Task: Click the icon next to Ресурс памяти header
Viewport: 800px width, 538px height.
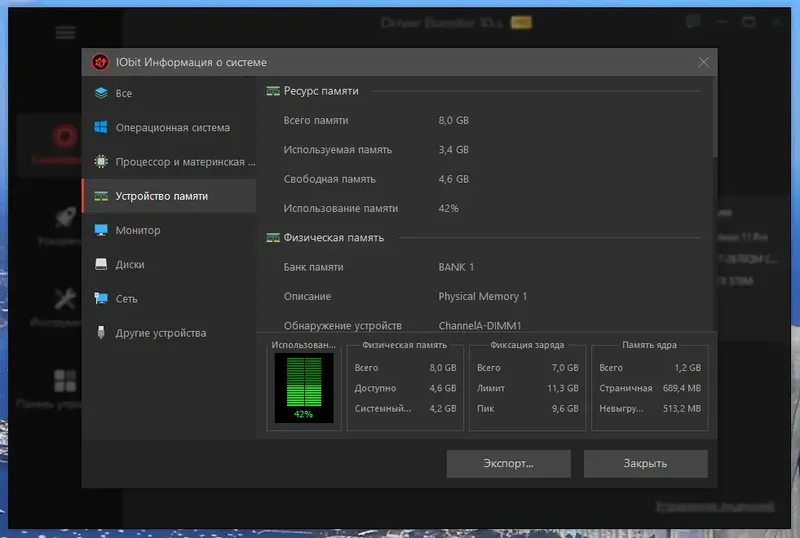Action: [x=272, y=91]
